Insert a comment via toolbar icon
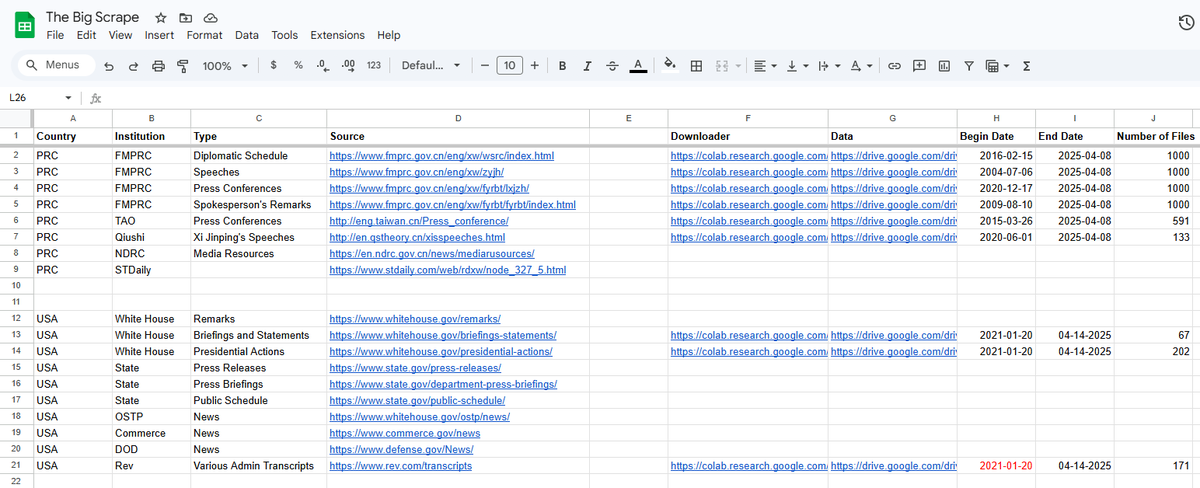 (x=919, y=66)
